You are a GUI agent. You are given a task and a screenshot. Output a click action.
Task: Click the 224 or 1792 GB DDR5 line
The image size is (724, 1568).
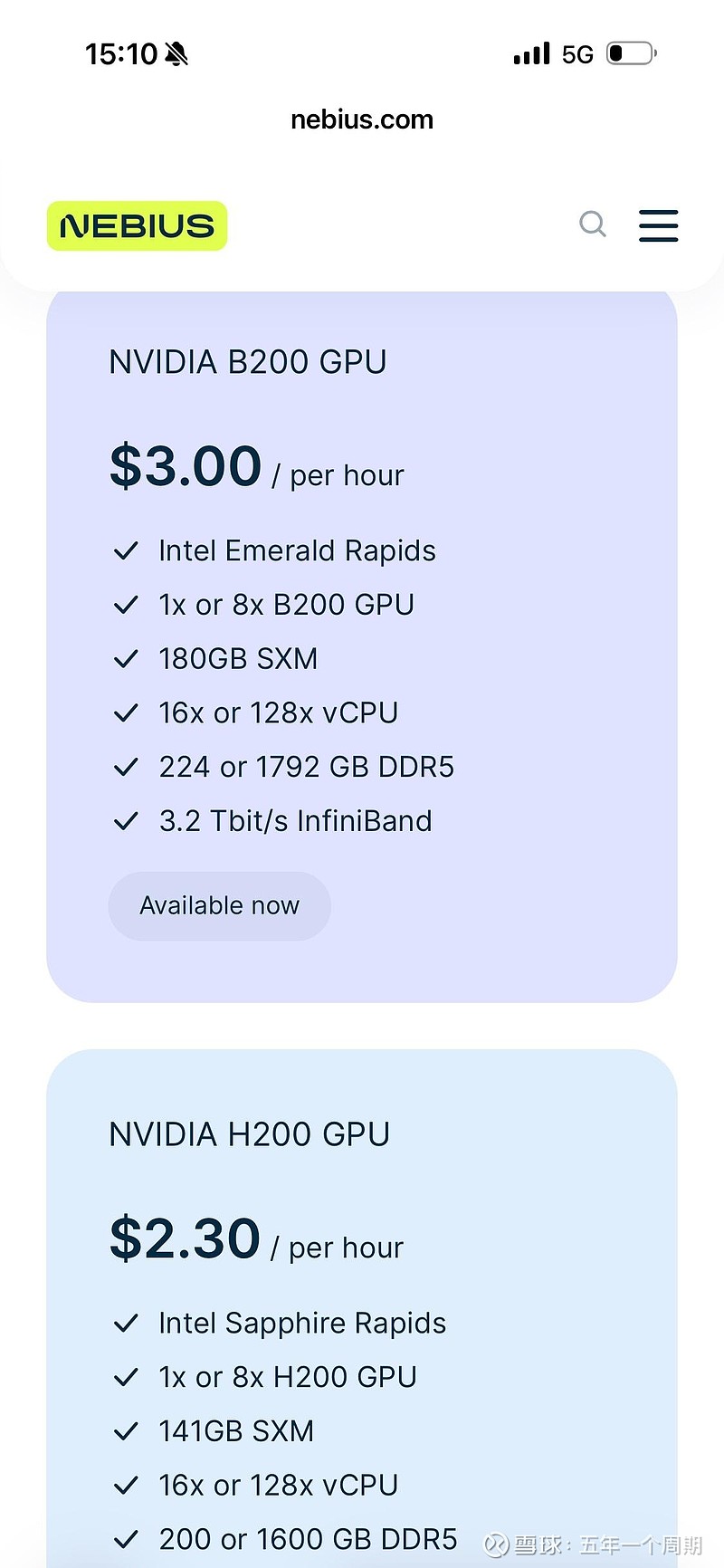306,767
